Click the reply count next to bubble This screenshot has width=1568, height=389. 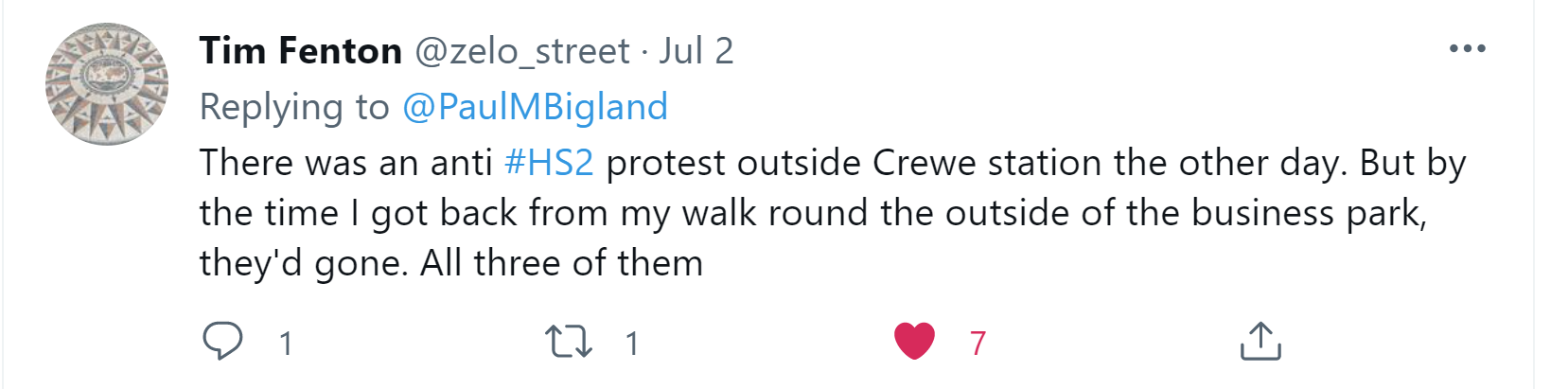[x=286, y=343]
